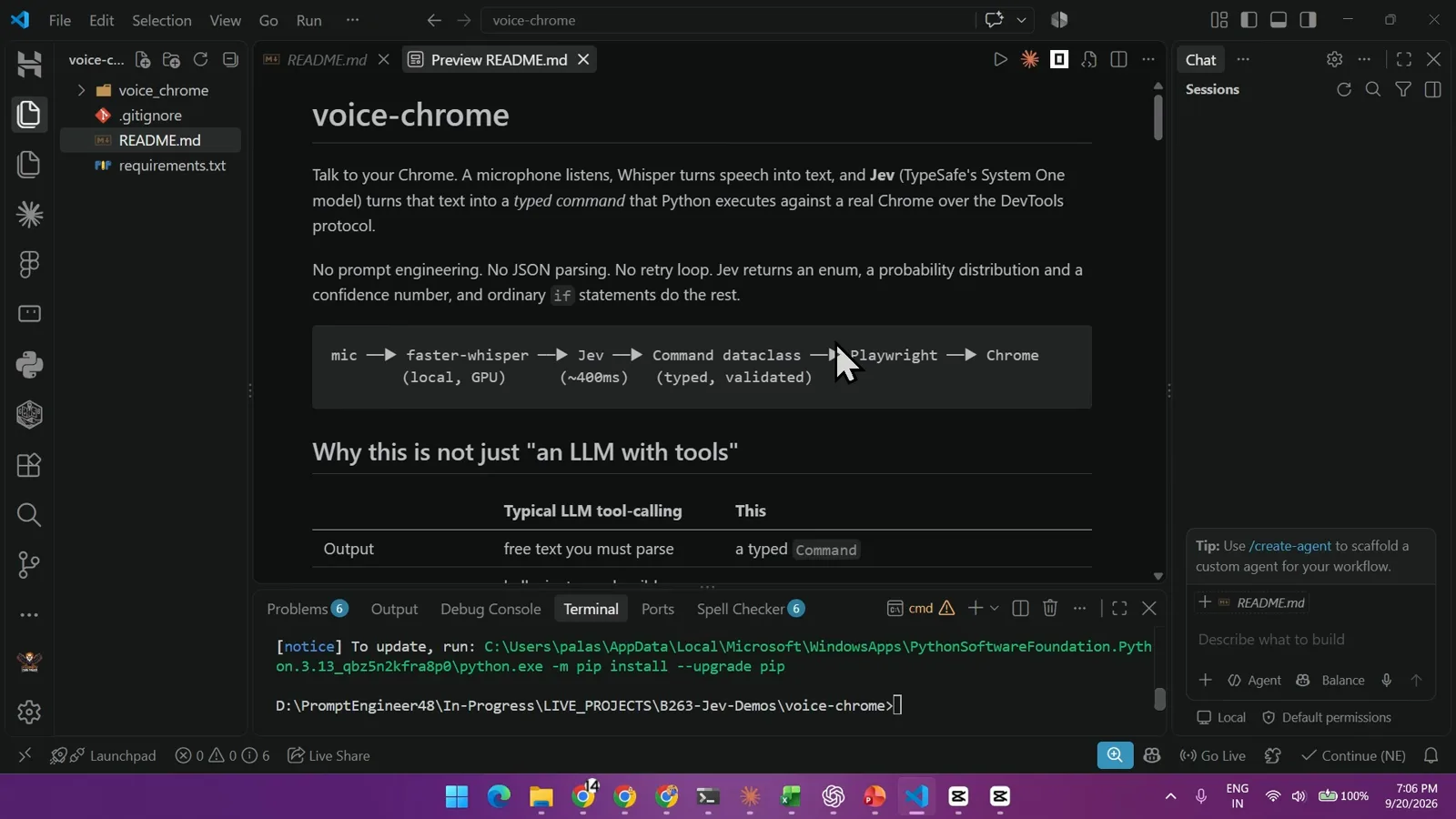The image size is (1456, 819).
Task: Open the Agent mode picker in chat
Action: pos(1254,681)
